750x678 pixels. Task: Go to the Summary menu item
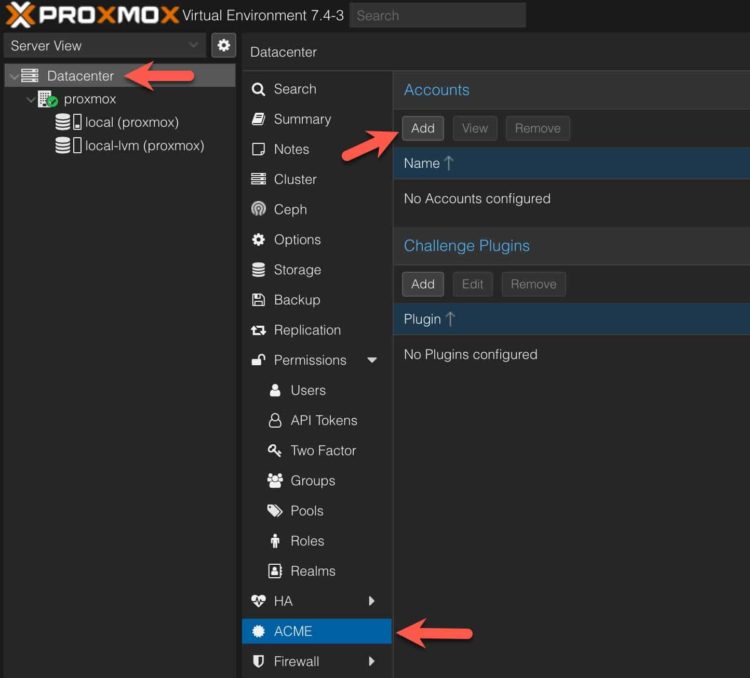(x=302, y=119)
